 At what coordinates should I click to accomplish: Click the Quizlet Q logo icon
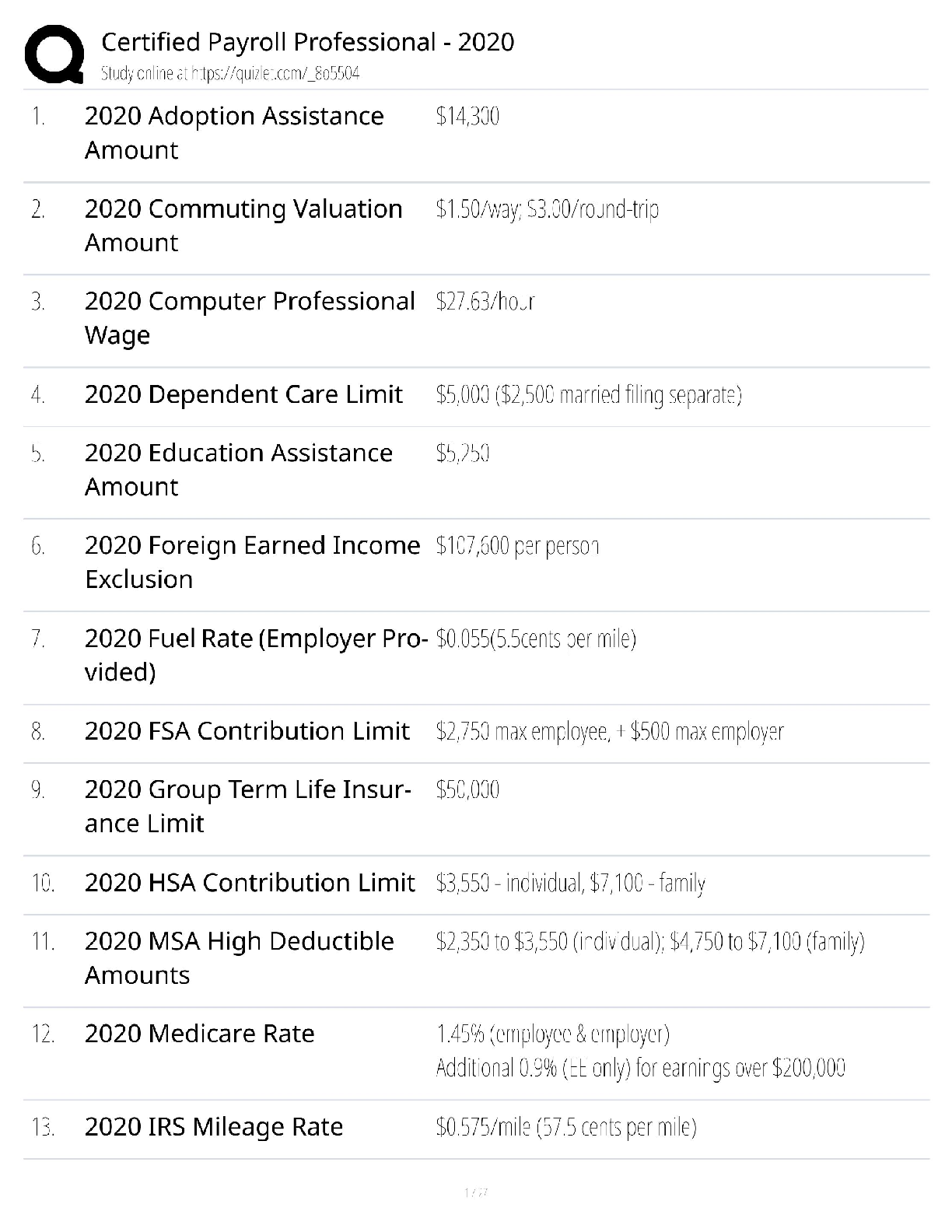(54, 54)
